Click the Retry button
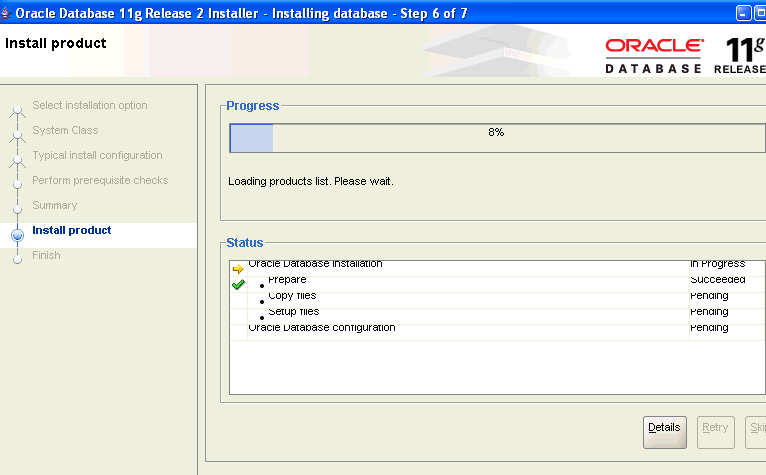The image size is (766, 475). (715, 432)
